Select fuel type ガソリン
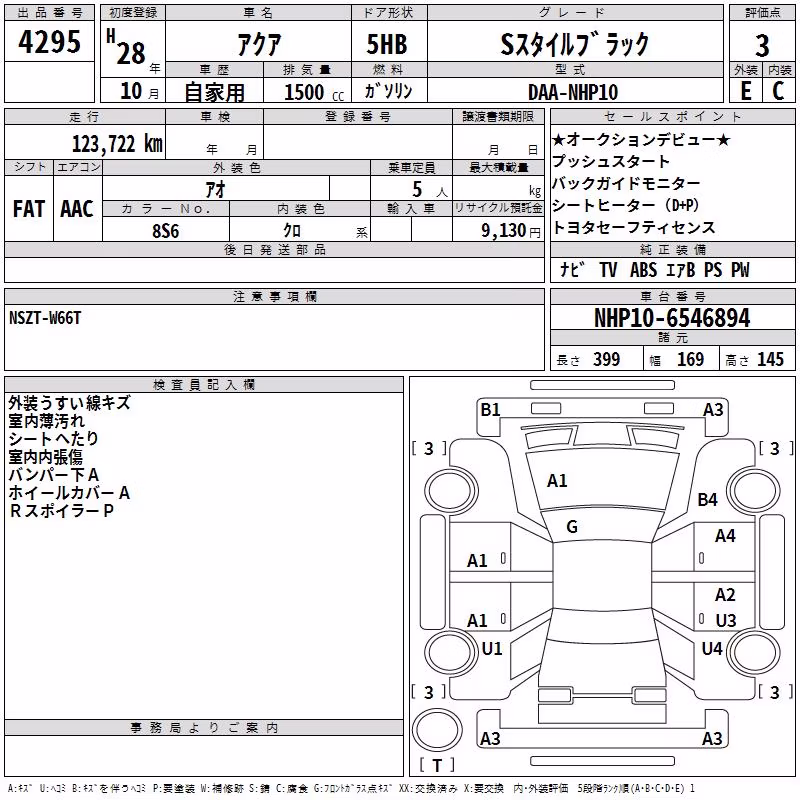800x800 pixels. (x=388, y=91)
